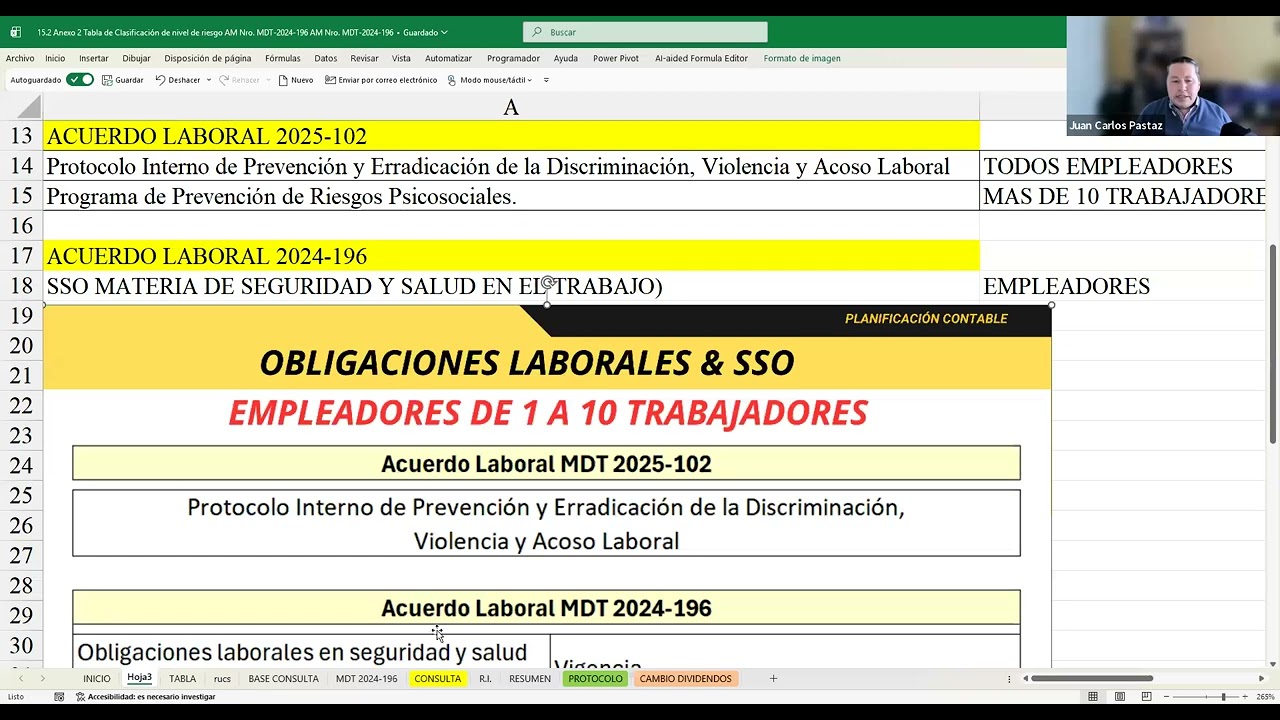Click cell EMPLEADORES in row 18
The height and width of the screenshot is (720, 1280).
click(1122, 286)
